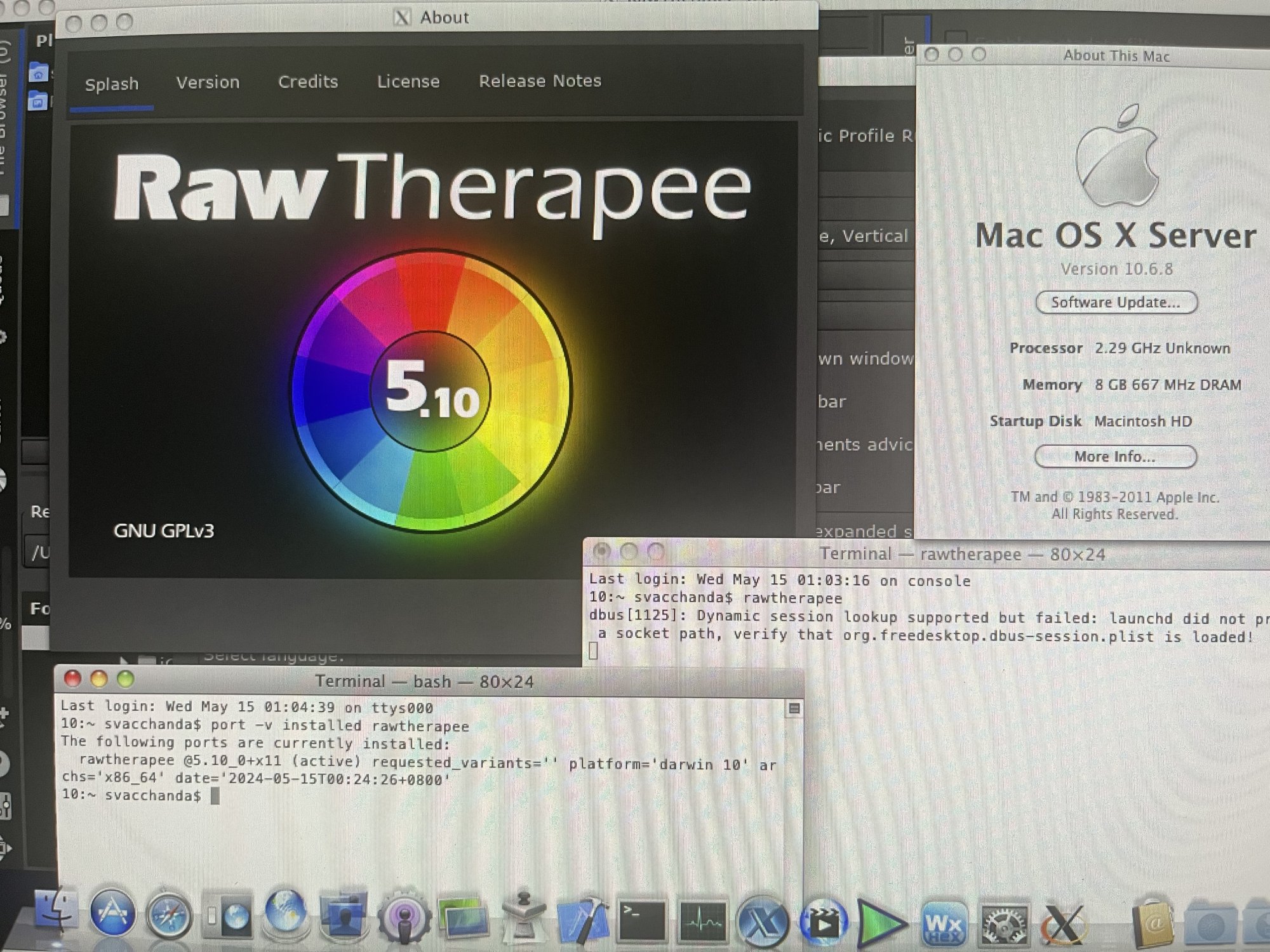Click the Software Update... button

(1116, 302)
